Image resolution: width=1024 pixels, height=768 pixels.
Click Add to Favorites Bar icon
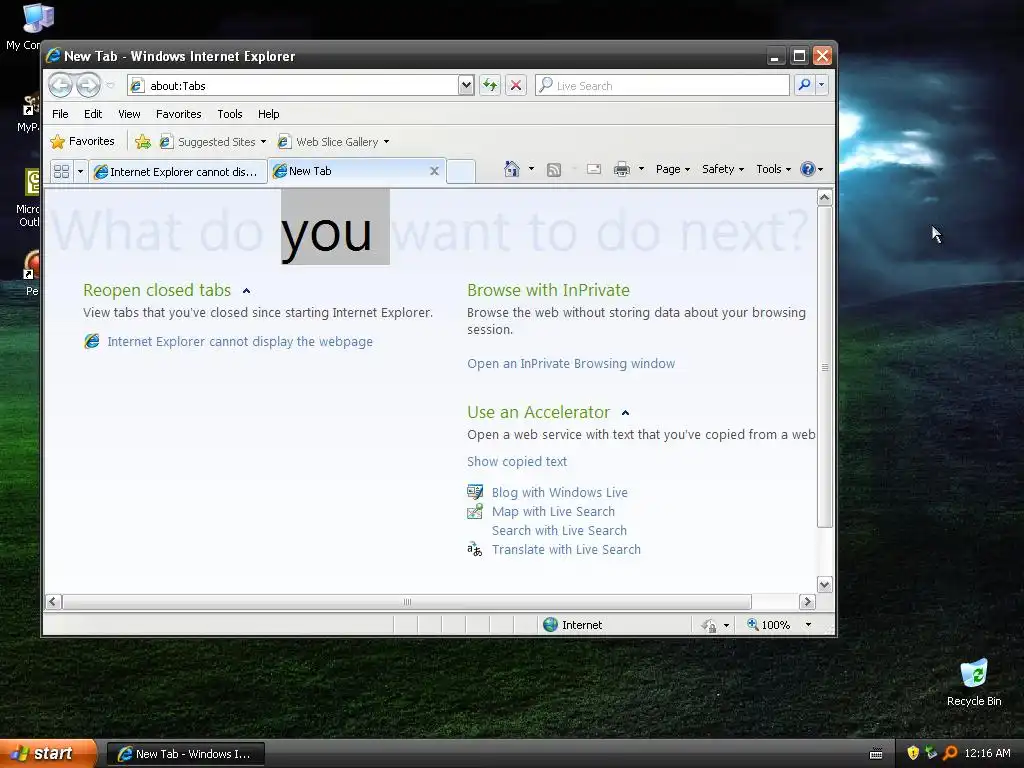[x=142, y=142]
